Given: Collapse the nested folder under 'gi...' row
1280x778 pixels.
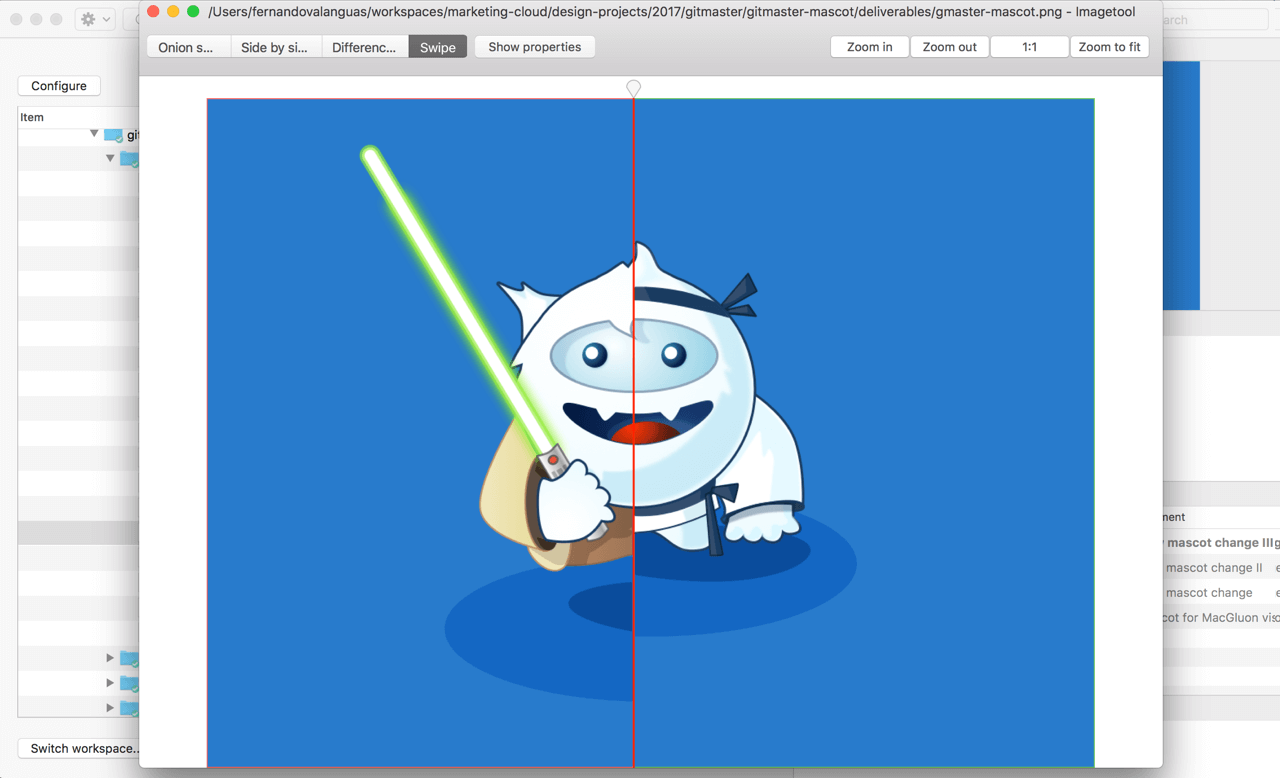Looking at the screenshot, I should [110, 158].
